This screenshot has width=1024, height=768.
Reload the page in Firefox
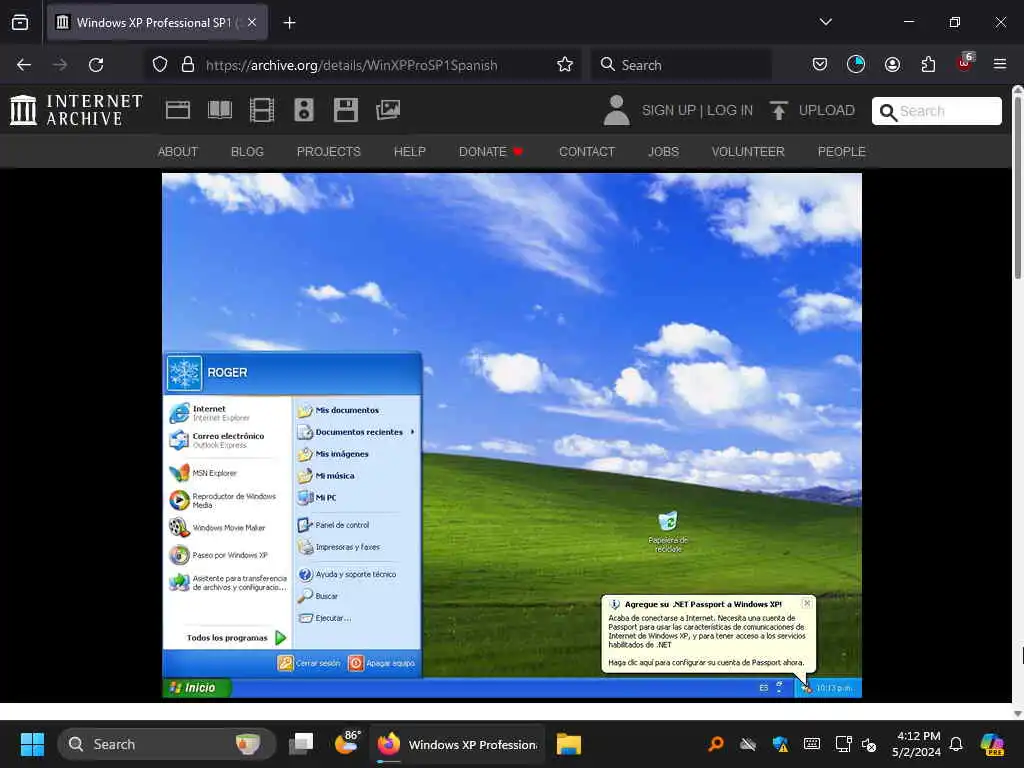(96, 65)
